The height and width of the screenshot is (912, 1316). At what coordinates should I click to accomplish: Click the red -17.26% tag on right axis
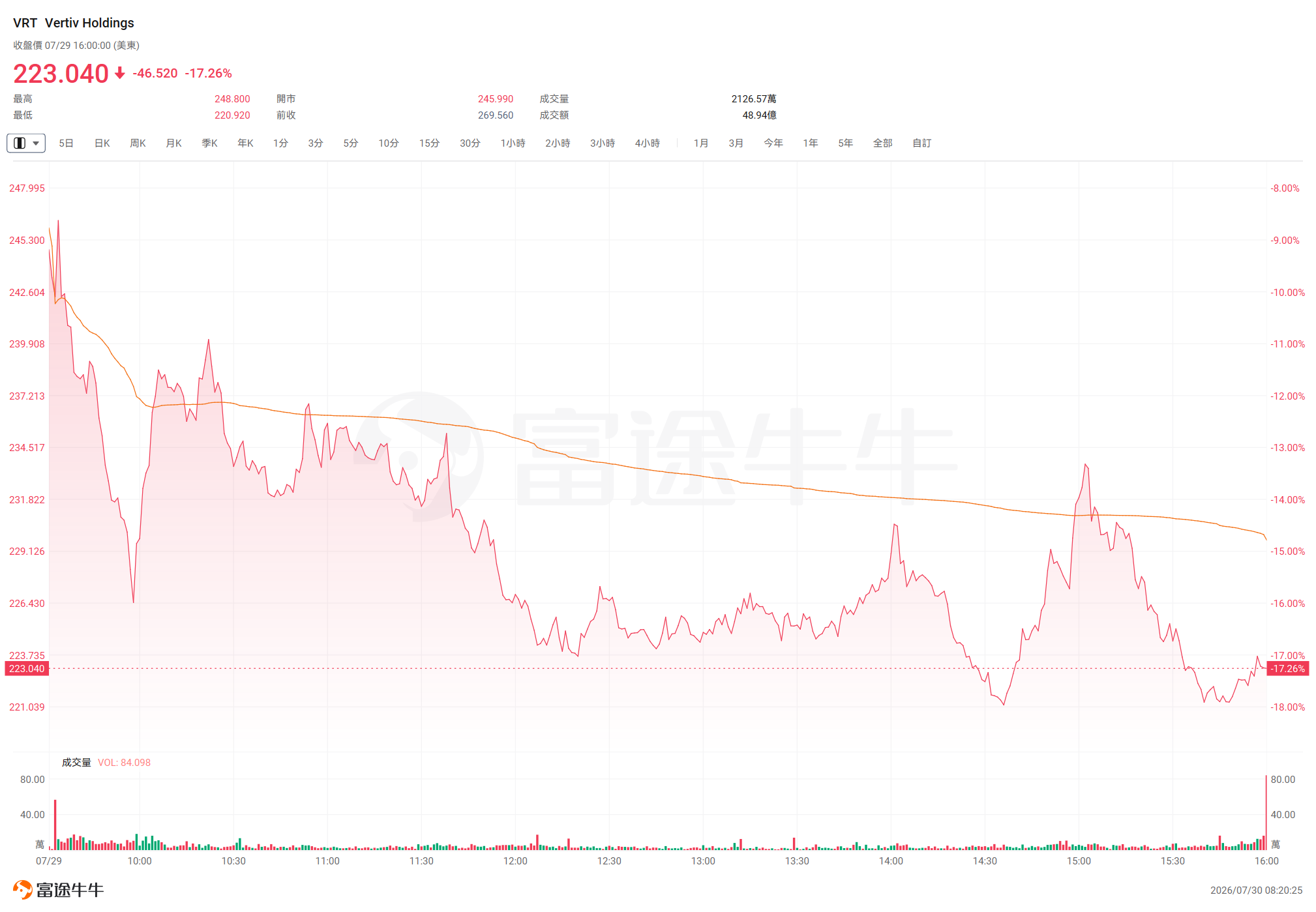click(1288, 669)
